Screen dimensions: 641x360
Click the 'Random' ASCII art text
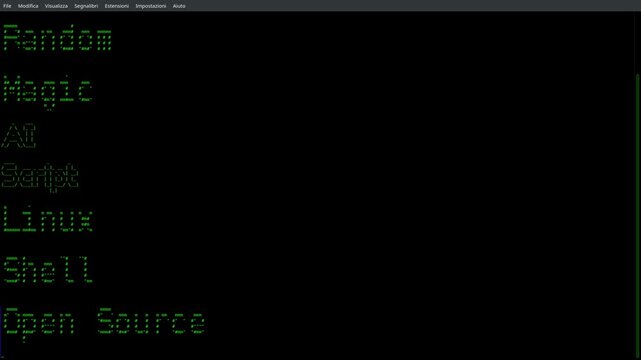pyautogui.click(x=58, y=38)
